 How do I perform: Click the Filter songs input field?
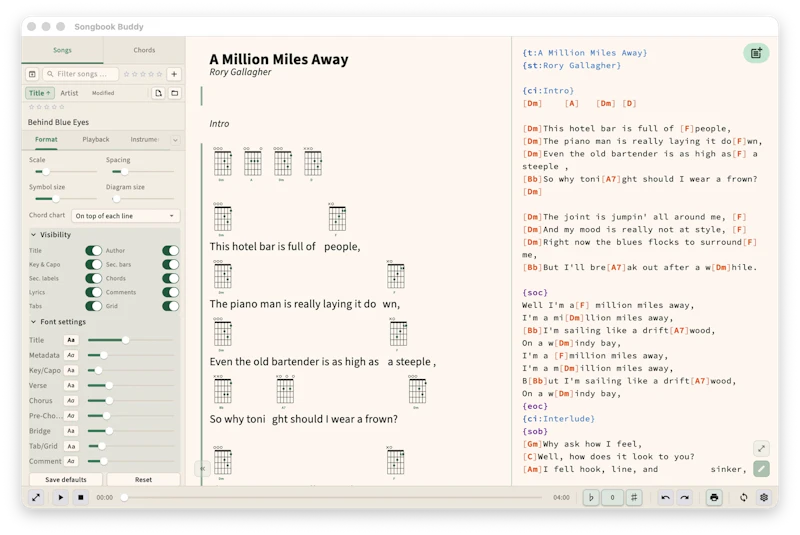tap(81, 74)
